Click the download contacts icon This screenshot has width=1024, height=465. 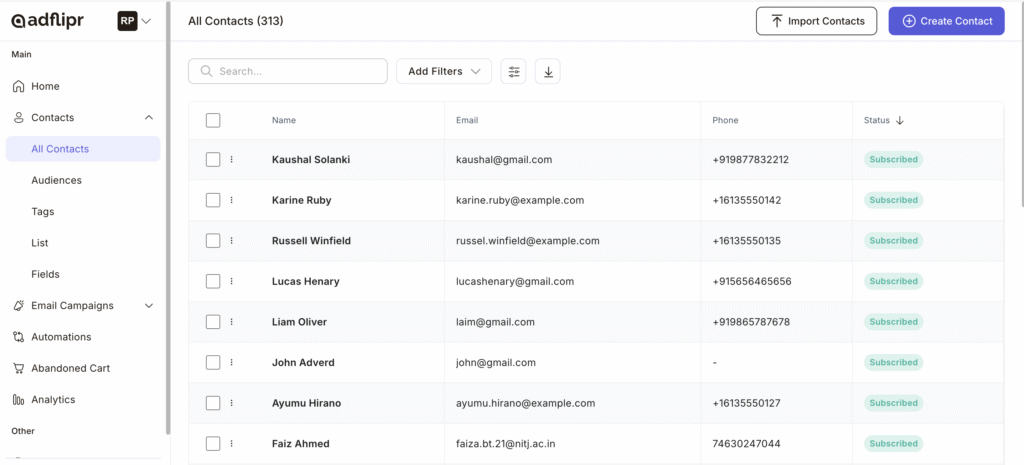click(548, 71)
